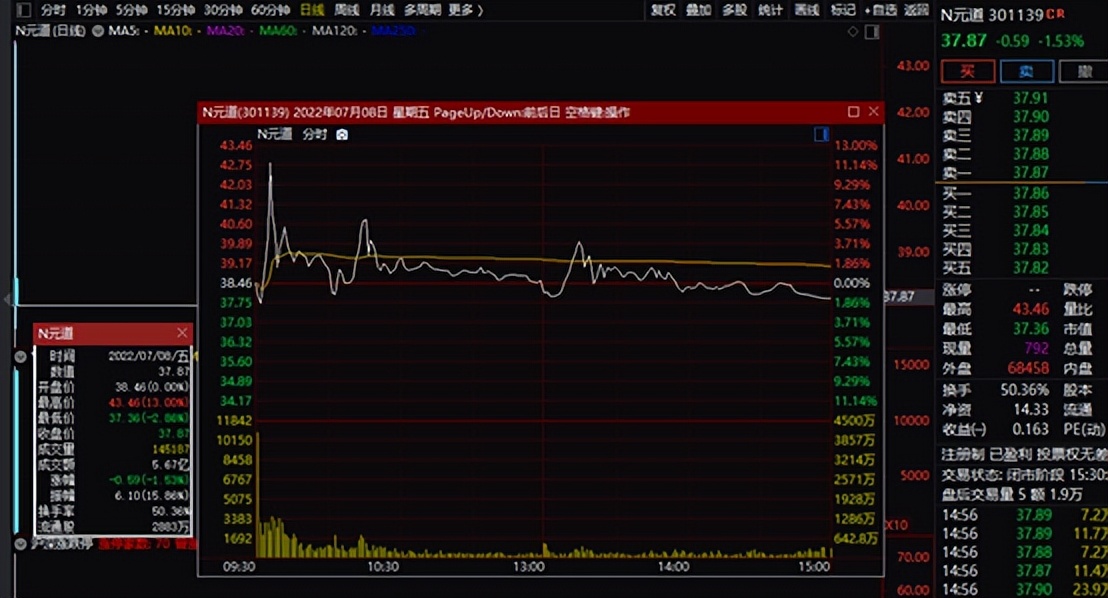Viewport: 1108px width, 598px height.
Task: Click the round icon next to MA5 label
Action: tap(98, 31)
